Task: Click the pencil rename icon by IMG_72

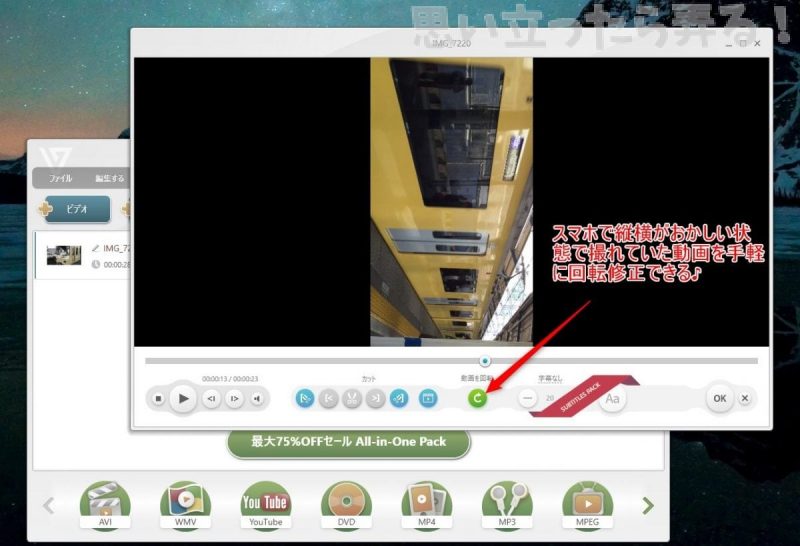Action: tap(95, 249)
